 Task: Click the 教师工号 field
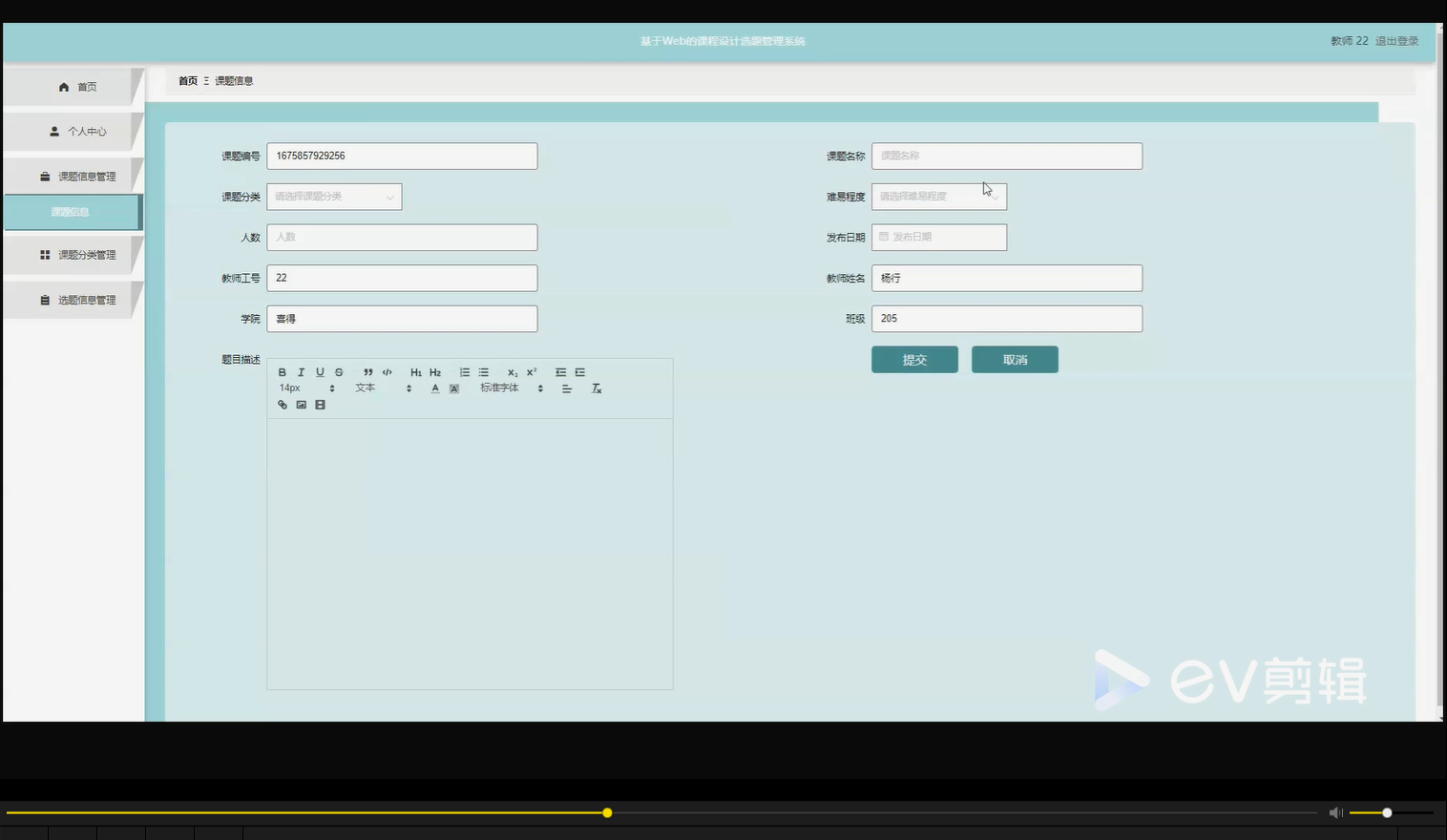pos(402,278)
